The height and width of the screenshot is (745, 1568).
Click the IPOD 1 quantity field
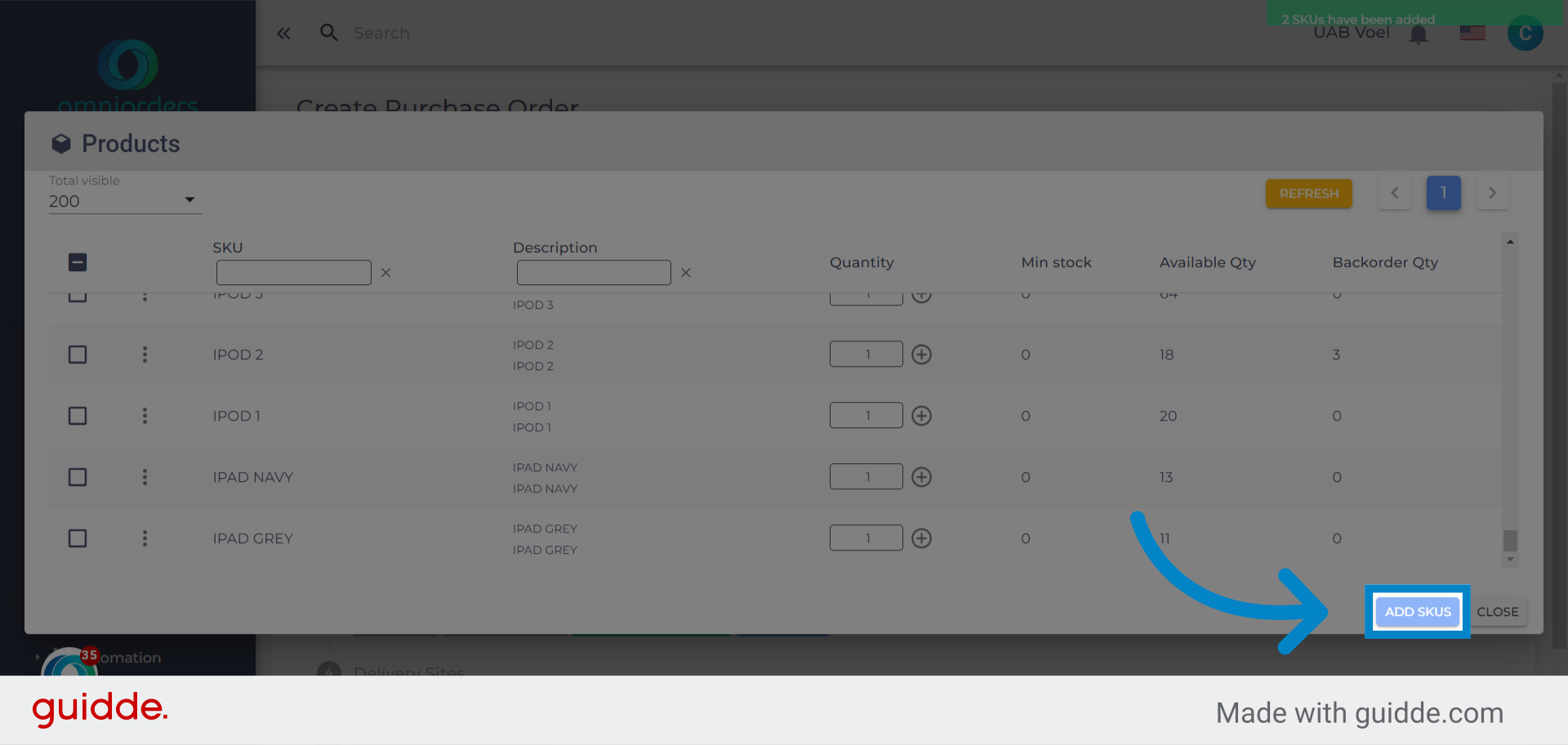866,416
